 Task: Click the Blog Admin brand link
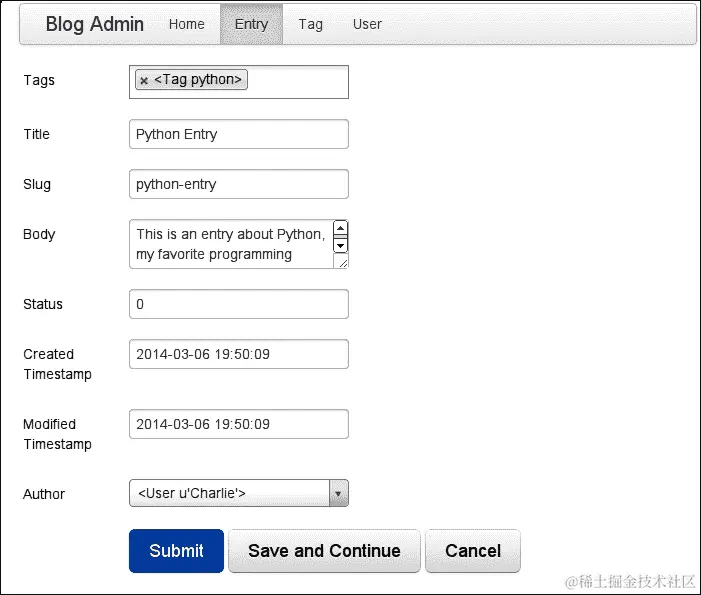[95, 24]
